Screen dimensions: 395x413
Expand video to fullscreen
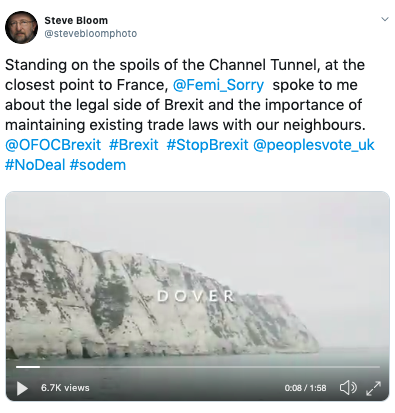373,388
